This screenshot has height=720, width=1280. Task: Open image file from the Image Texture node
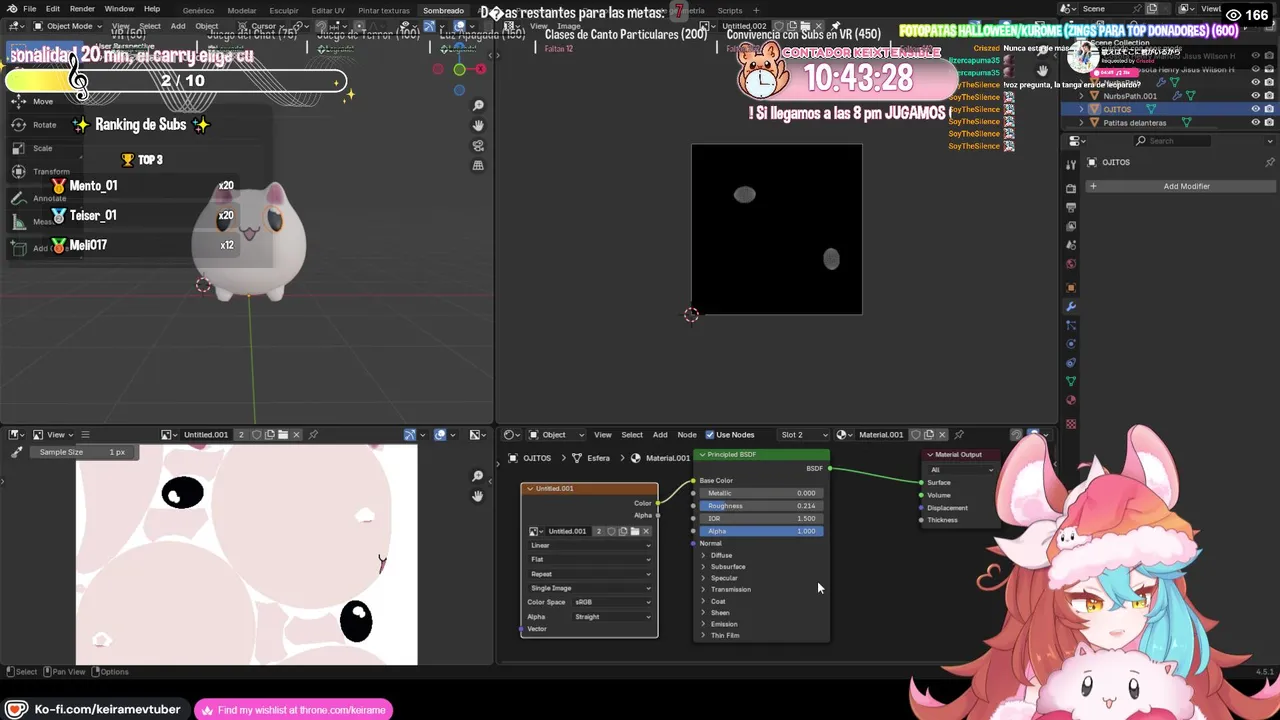[x=634, y=531]
